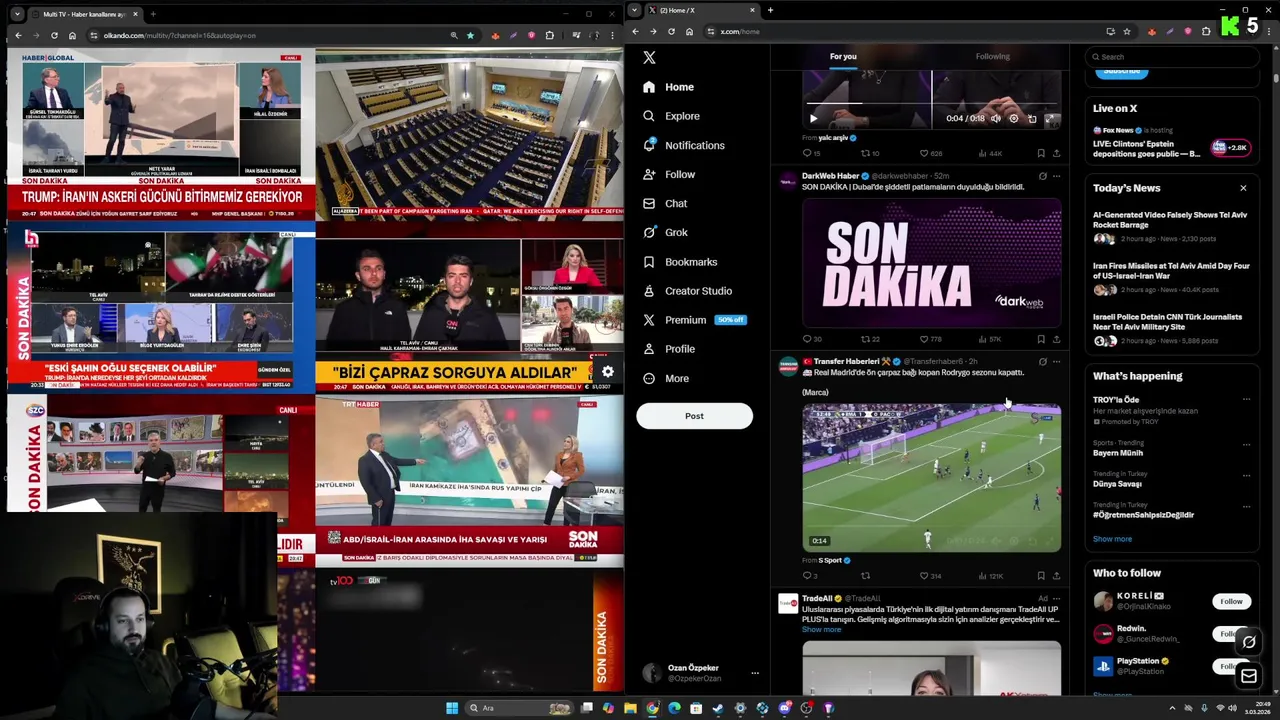Click the Post button
Viewport: 1280px width, 720px height.
[x=694, y=416]
